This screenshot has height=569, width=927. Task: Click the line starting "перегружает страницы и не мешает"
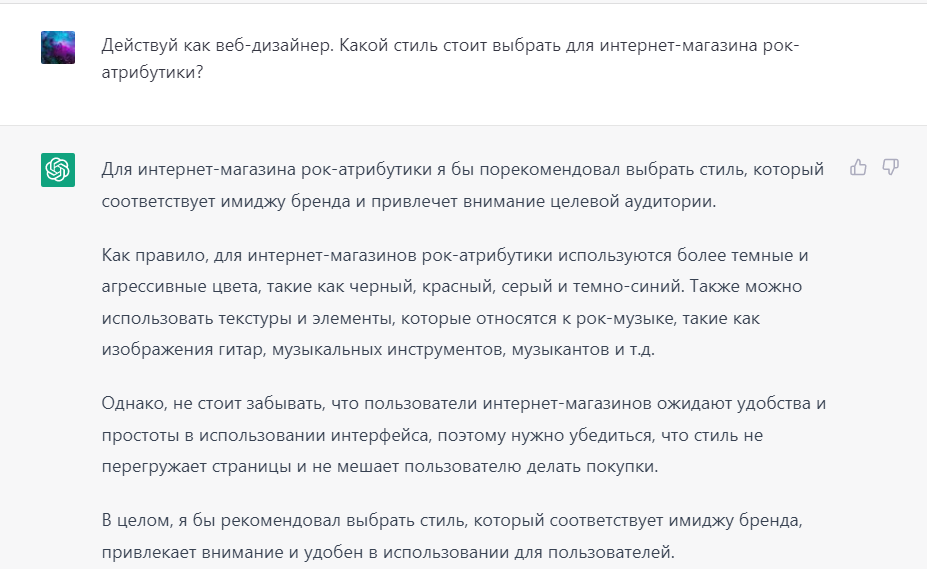[x=380, y=467]
